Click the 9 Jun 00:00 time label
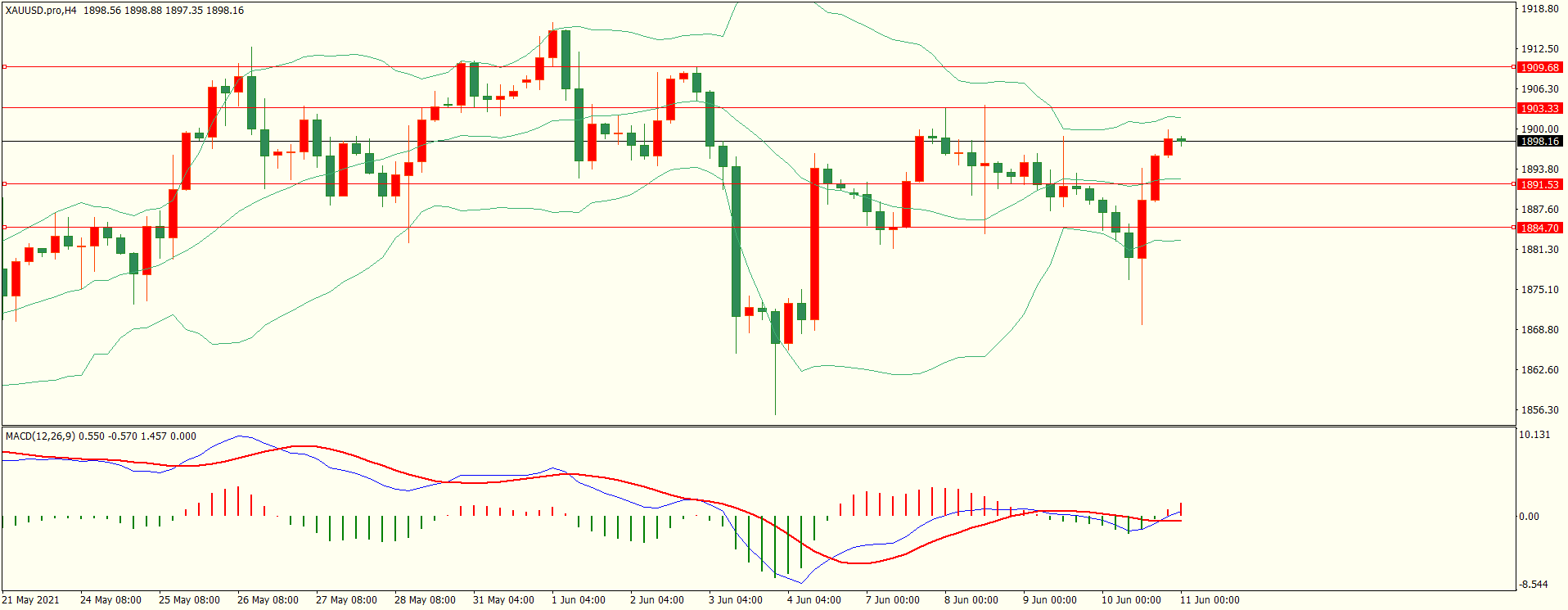This screenshot has height=610, width=1568. 1050,600
